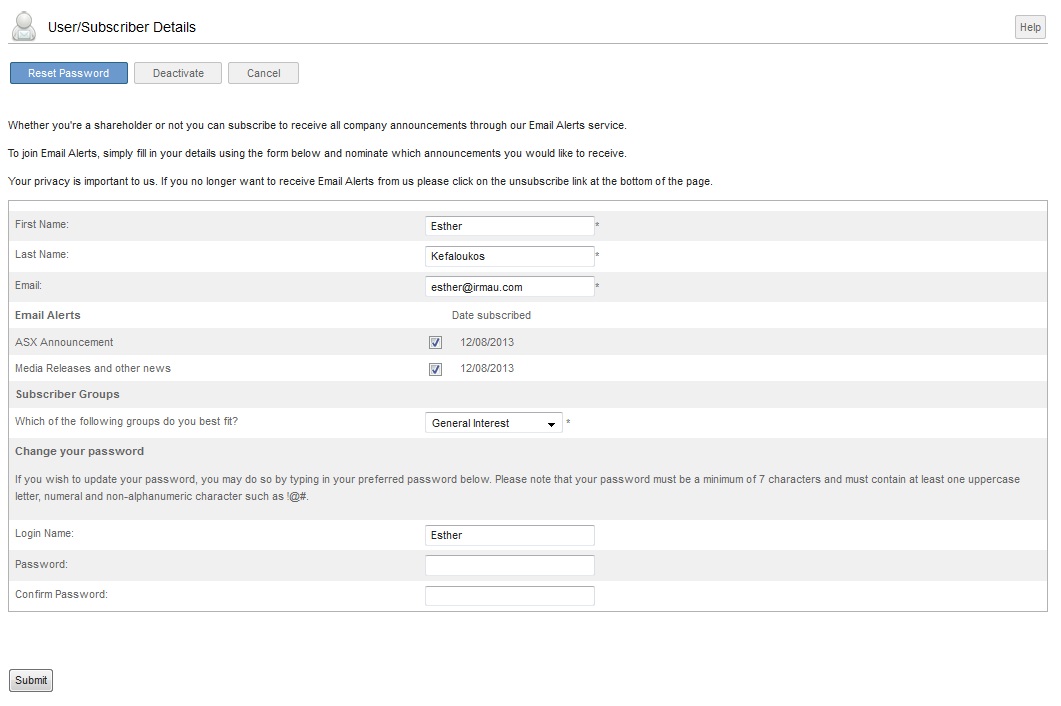The image size is (1061, 706).
Task: Click the Email Alerts section heading
Action: pos(47,315)
